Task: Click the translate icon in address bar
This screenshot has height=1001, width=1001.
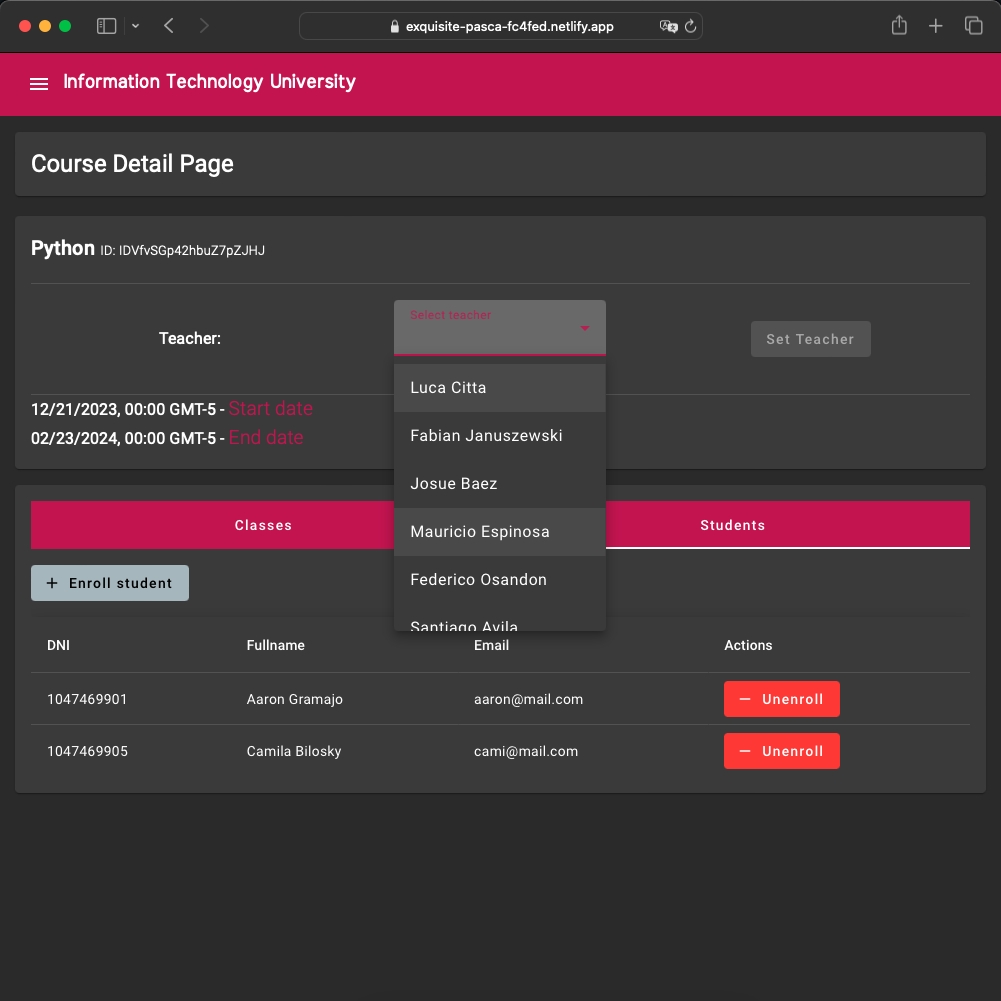Action: 668,27
